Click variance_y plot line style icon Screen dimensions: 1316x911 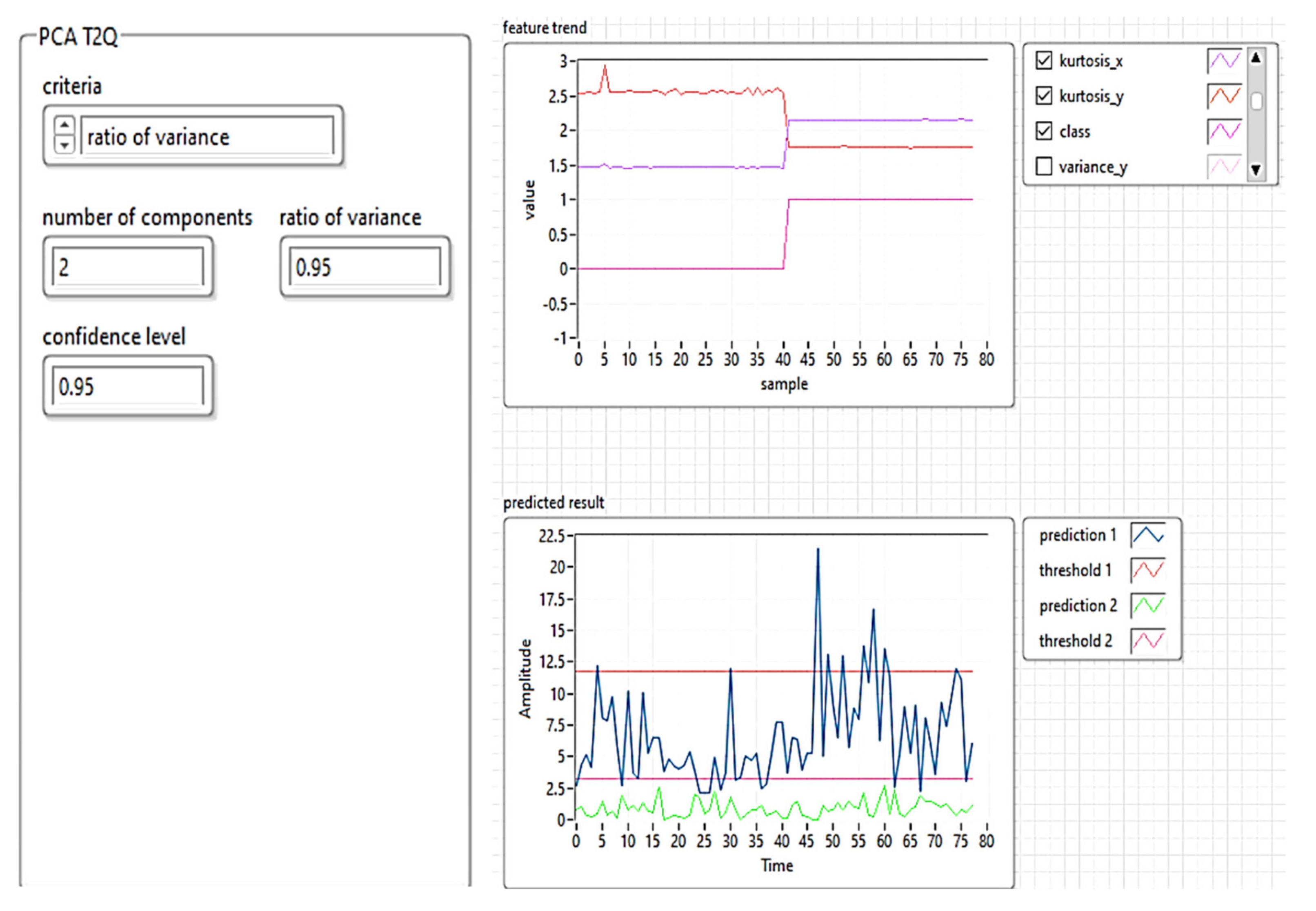click(x=1224, y=167)
